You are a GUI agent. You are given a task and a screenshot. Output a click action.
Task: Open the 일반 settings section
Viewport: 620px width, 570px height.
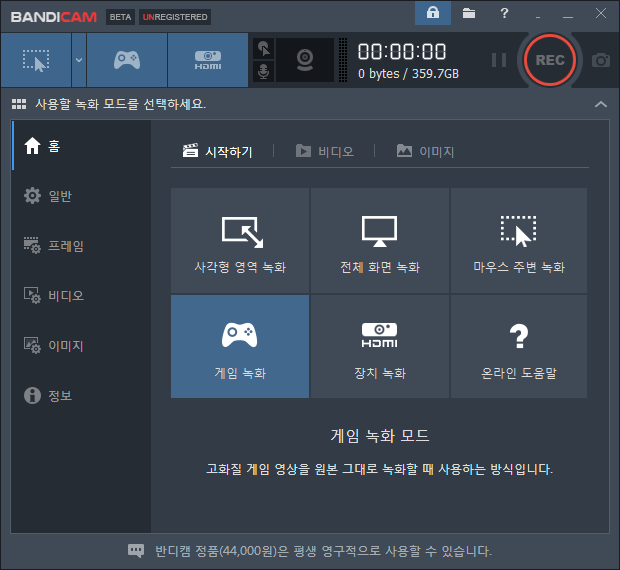click(81, 196)
